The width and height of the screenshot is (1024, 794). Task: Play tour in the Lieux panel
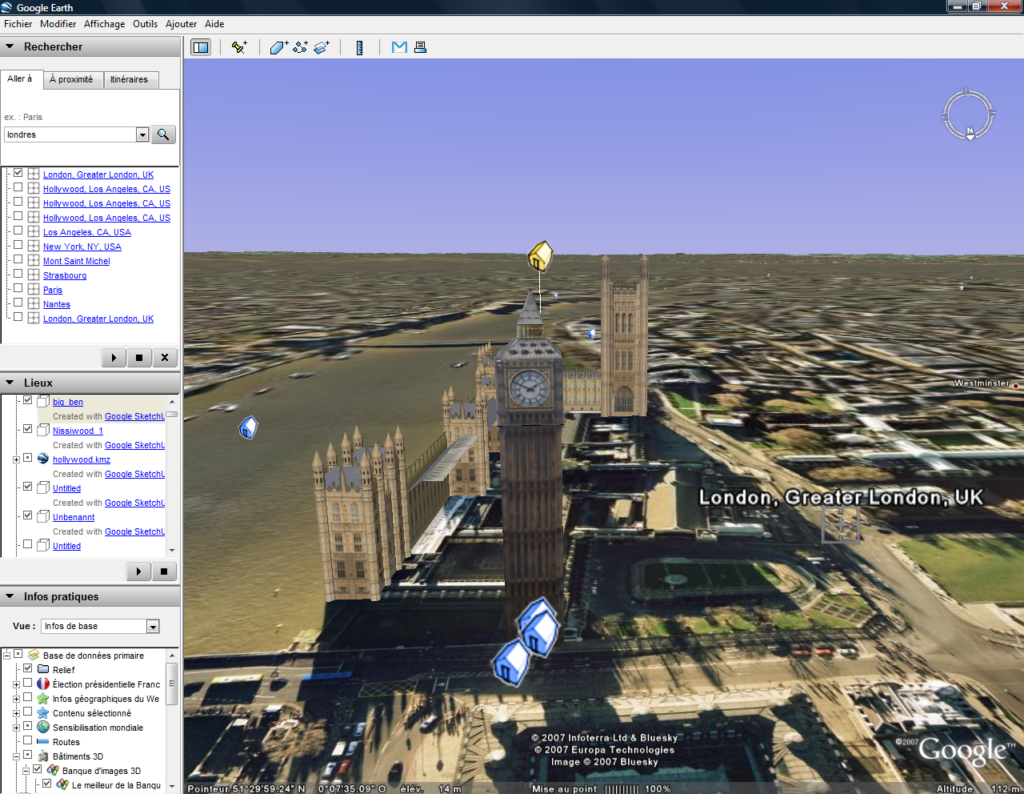pyautogui.click(x=138, y=572)
